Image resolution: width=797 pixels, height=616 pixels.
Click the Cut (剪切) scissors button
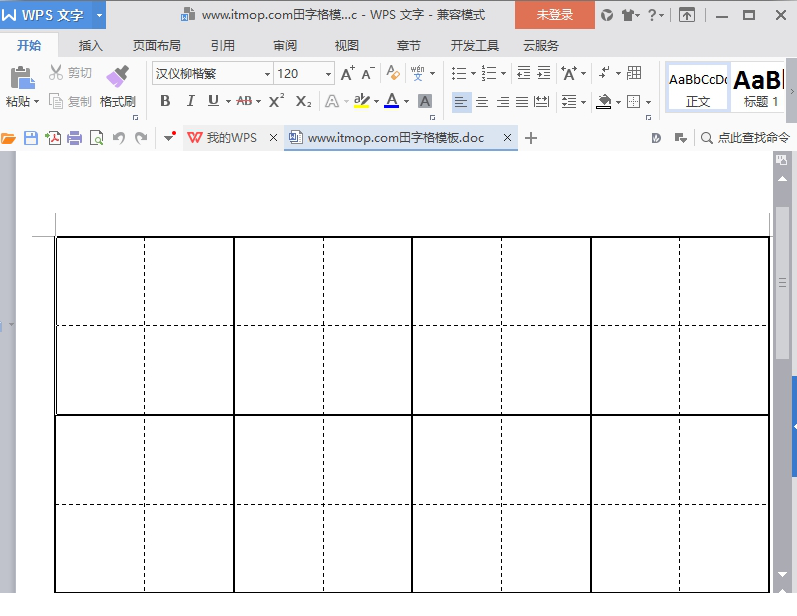(70, 73)
